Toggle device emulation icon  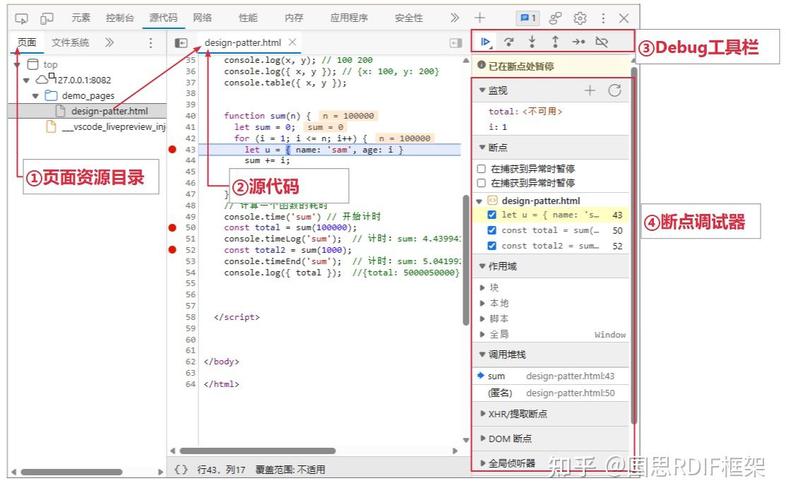pos(47,19)
